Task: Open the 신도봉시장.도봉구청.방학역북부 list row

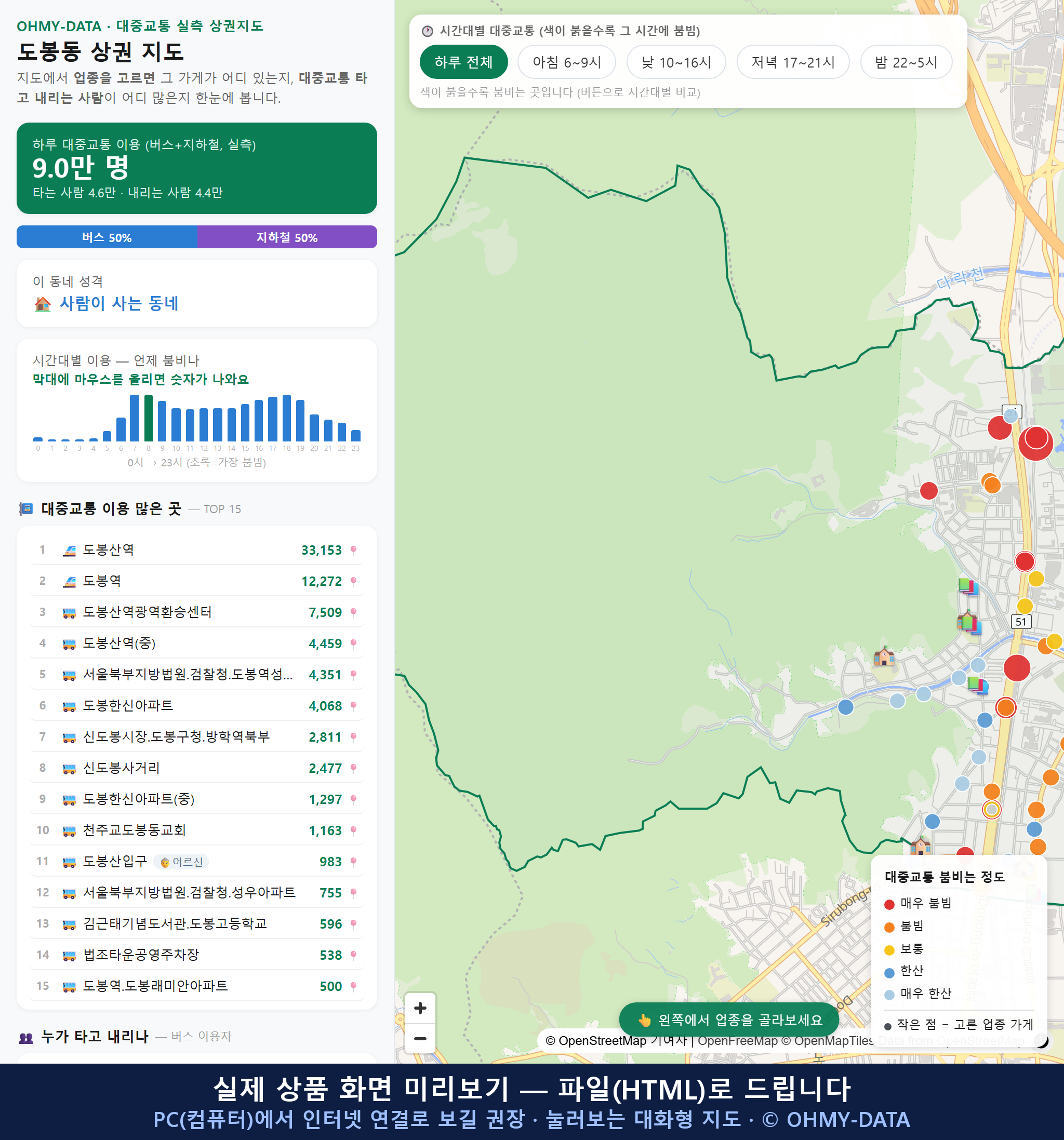Action: (x=197, y=737)
